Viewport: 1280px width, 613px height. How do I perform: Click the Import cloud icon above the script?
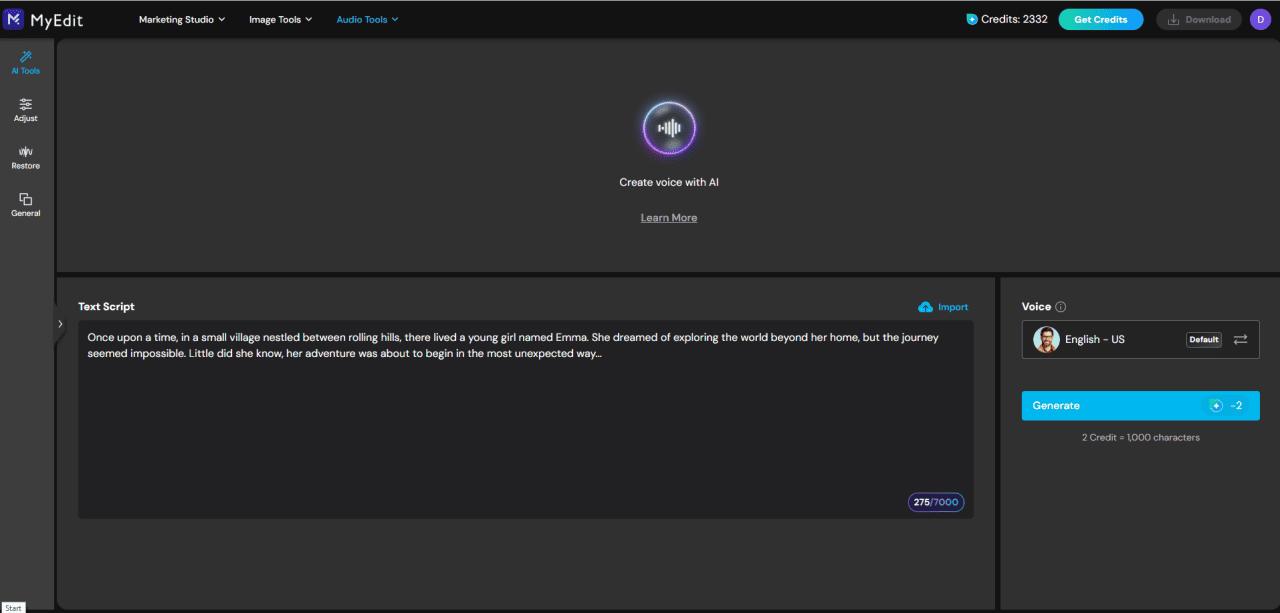tap(925, 307)
